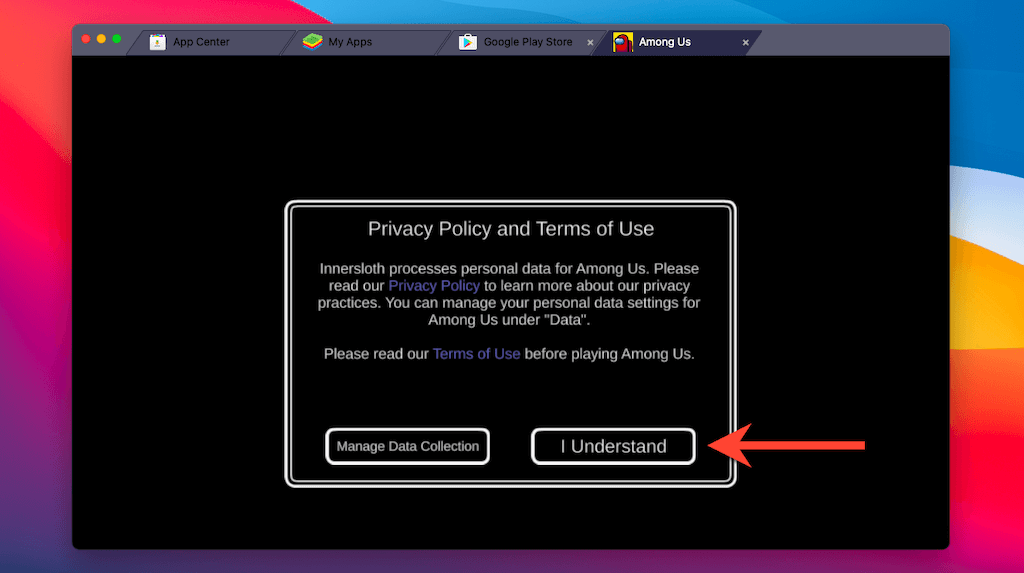
Task: Click the Google Play Store tab icon
Action: pyautogui.click(x=468, y=42)
